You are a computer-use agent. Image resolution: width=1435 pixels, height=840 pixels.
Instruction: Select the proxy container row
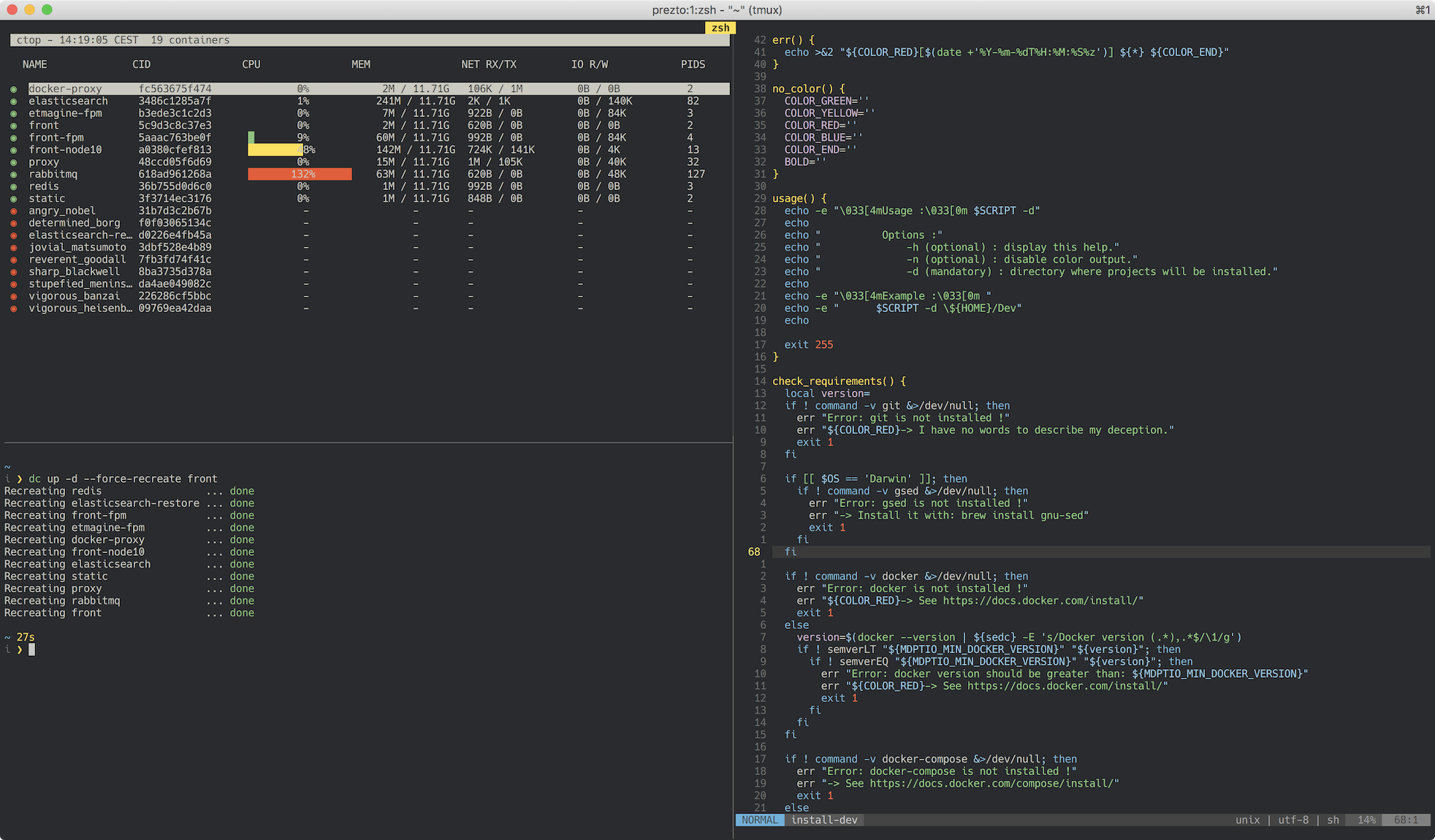pos(44,162)
